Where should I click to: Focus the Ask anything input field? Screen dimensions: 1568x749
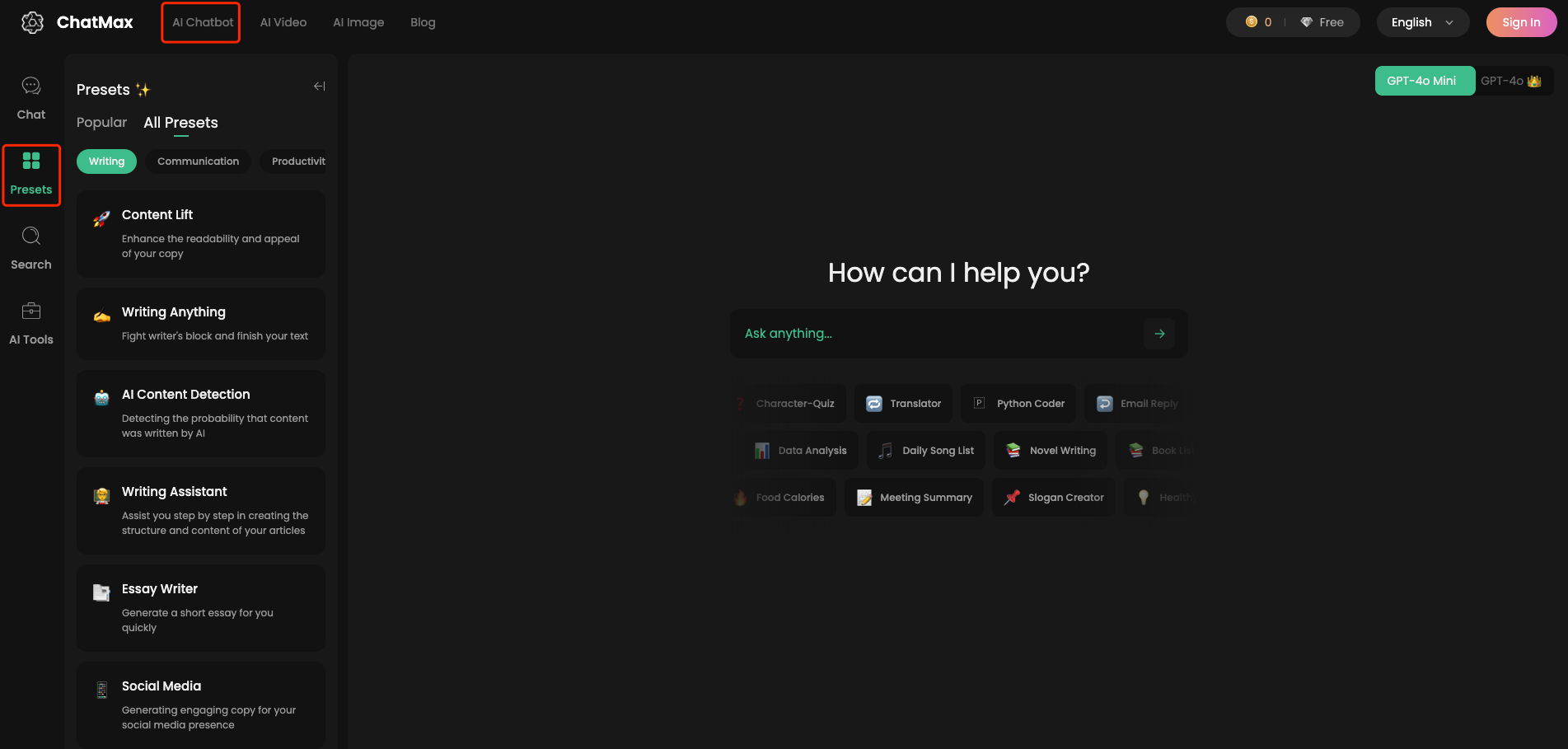[x=935, y=334]
